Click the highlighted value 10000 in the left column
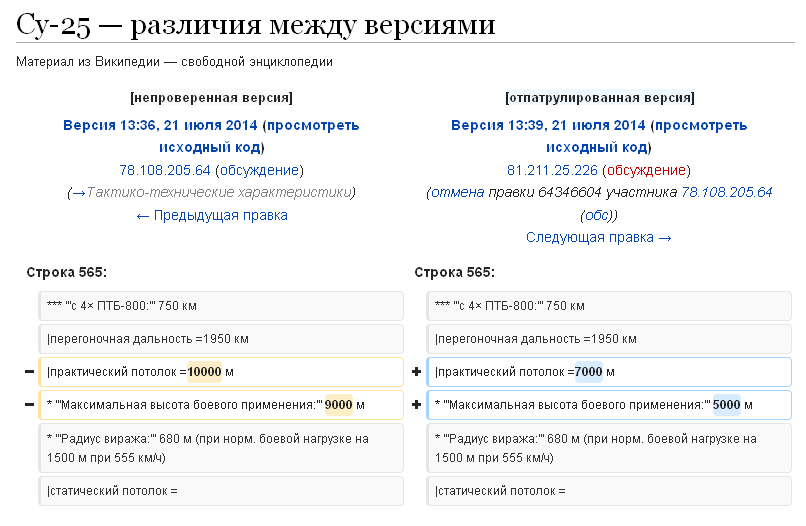 [x=204, y=372]
